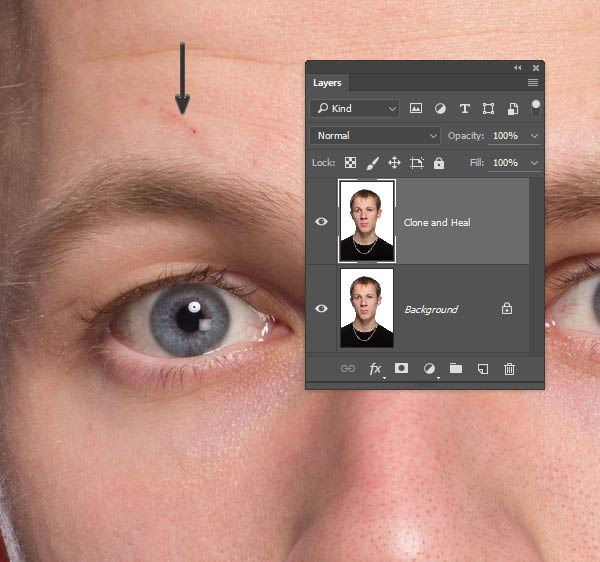The height and width of the screenshot is (562, 600).
Task: Expand the Opacity slider dropdown arrow
Action: [x=535, y=136]
